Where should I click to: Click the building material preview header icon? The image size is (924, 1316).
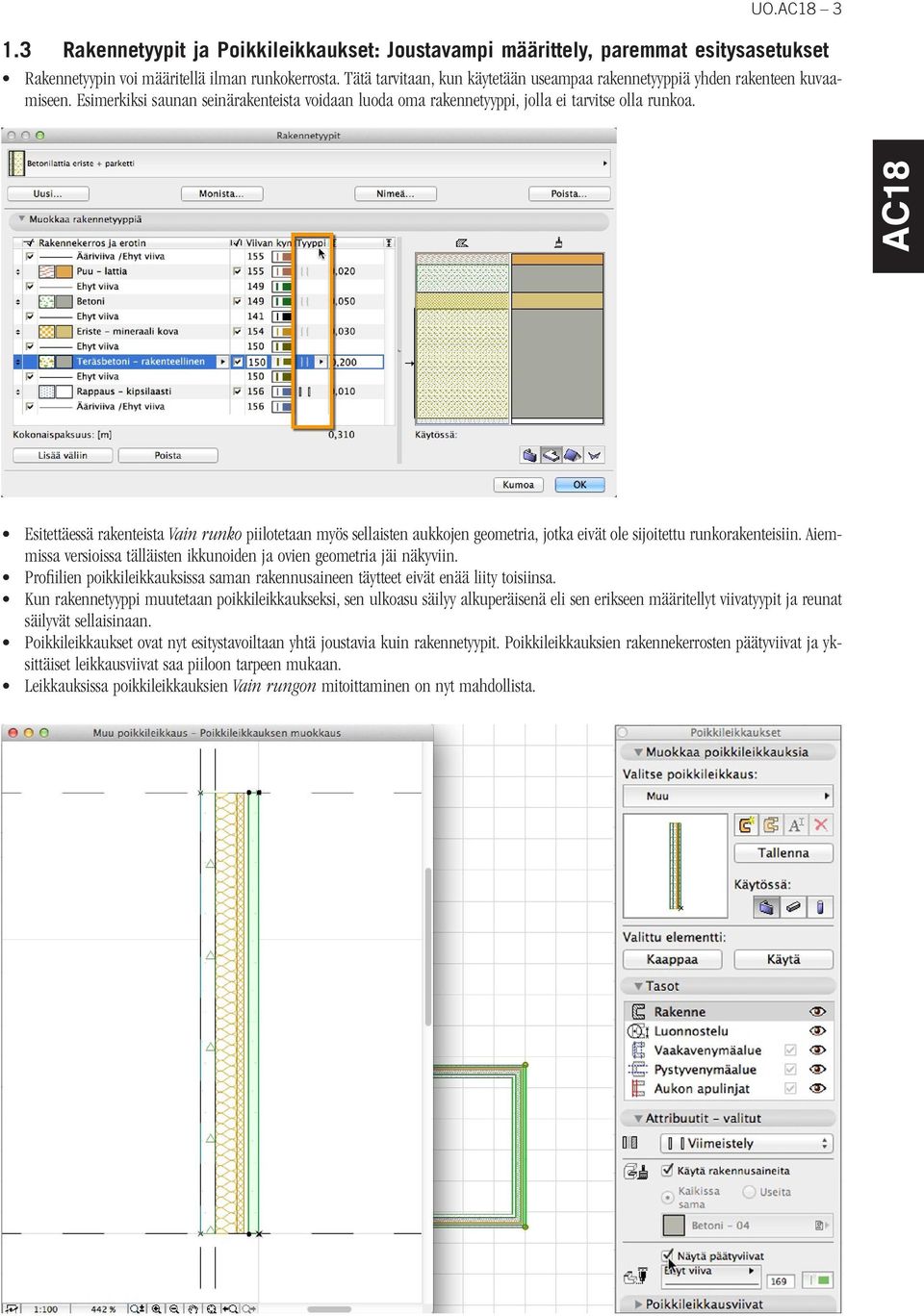(x=558, y=243)
